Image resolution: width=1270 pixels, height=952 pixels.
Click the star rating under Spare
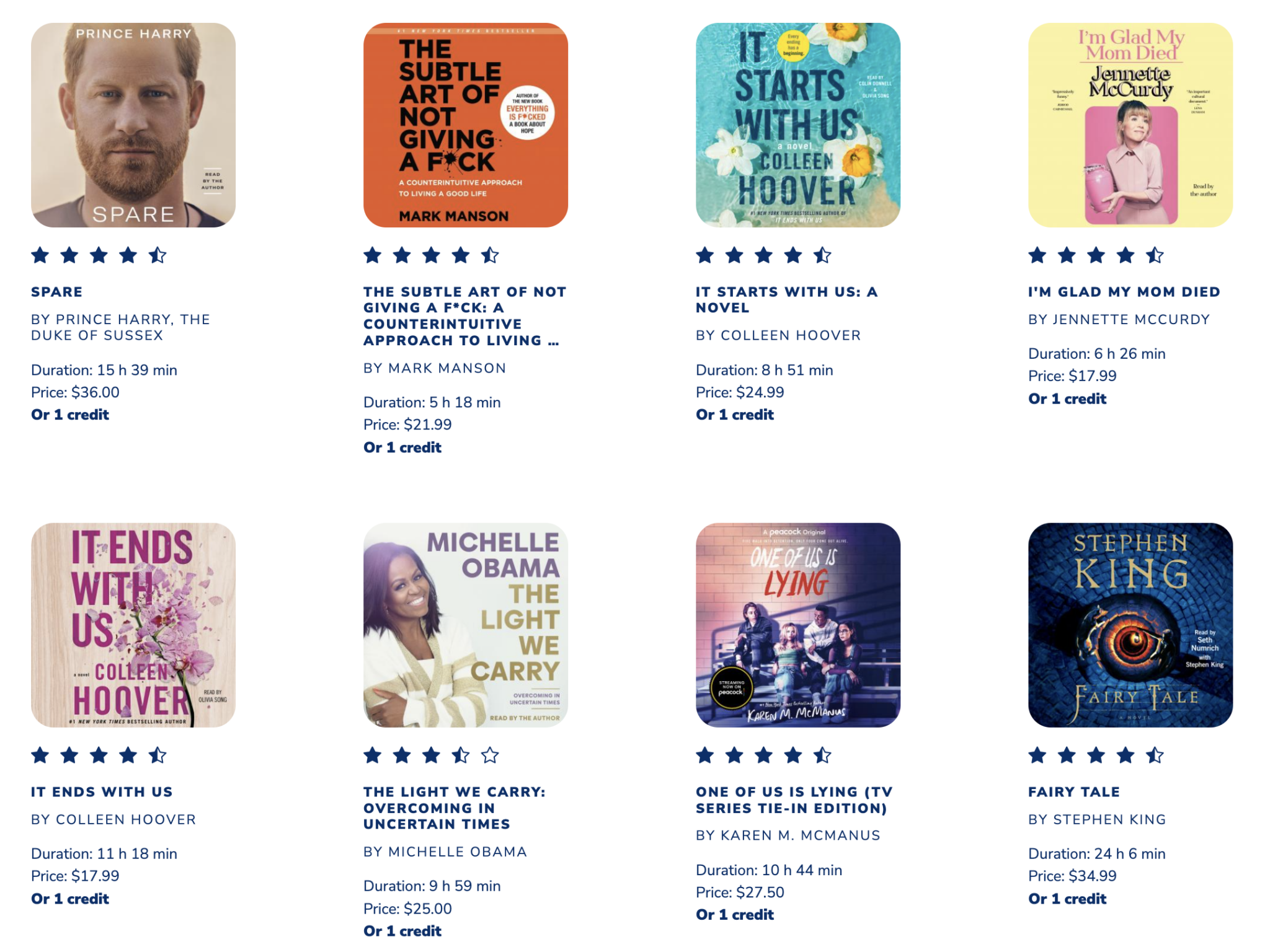tap(99, 255)
